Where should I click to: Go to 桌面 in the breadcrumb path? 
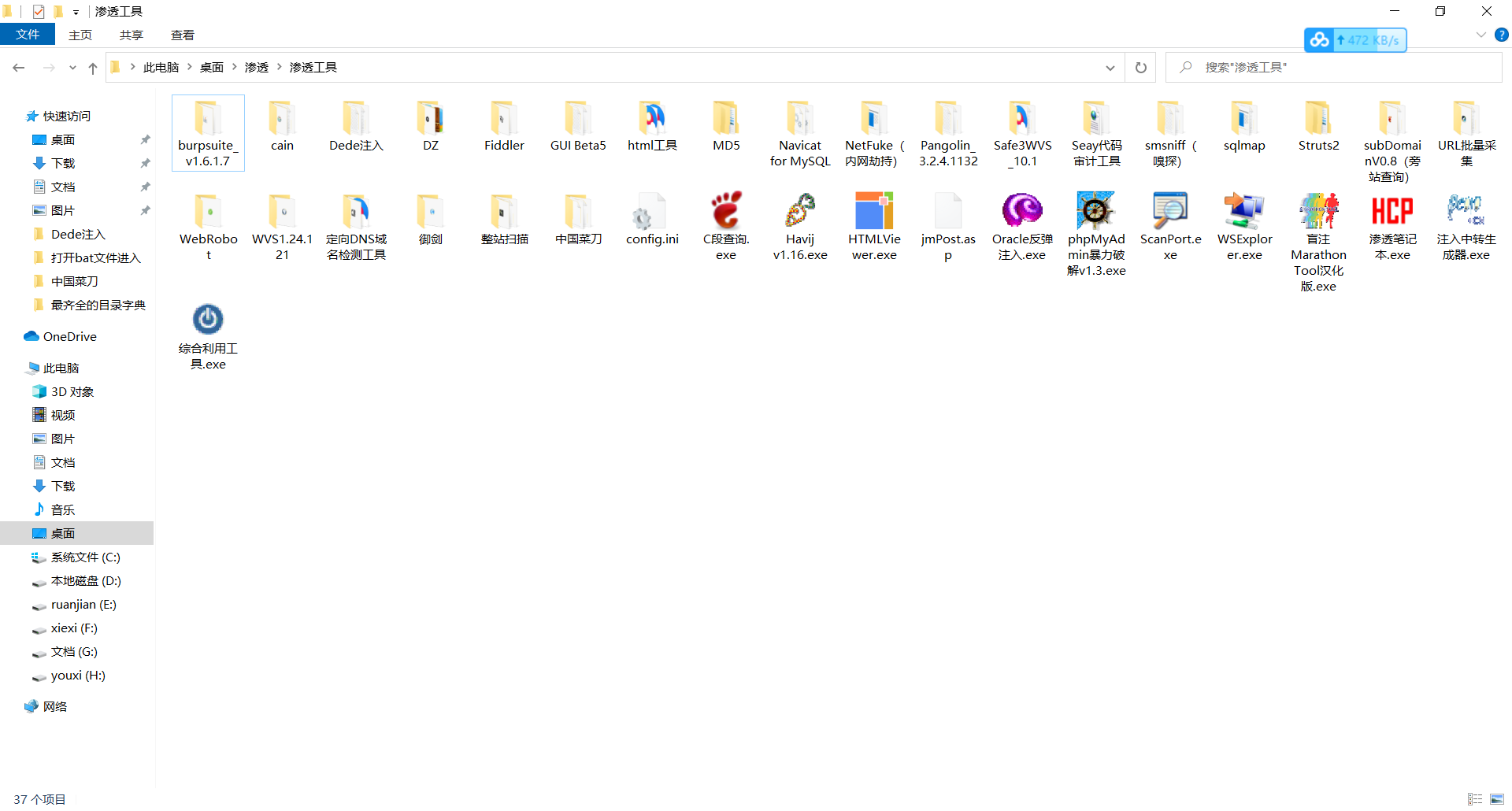click(x=211, y=68)
